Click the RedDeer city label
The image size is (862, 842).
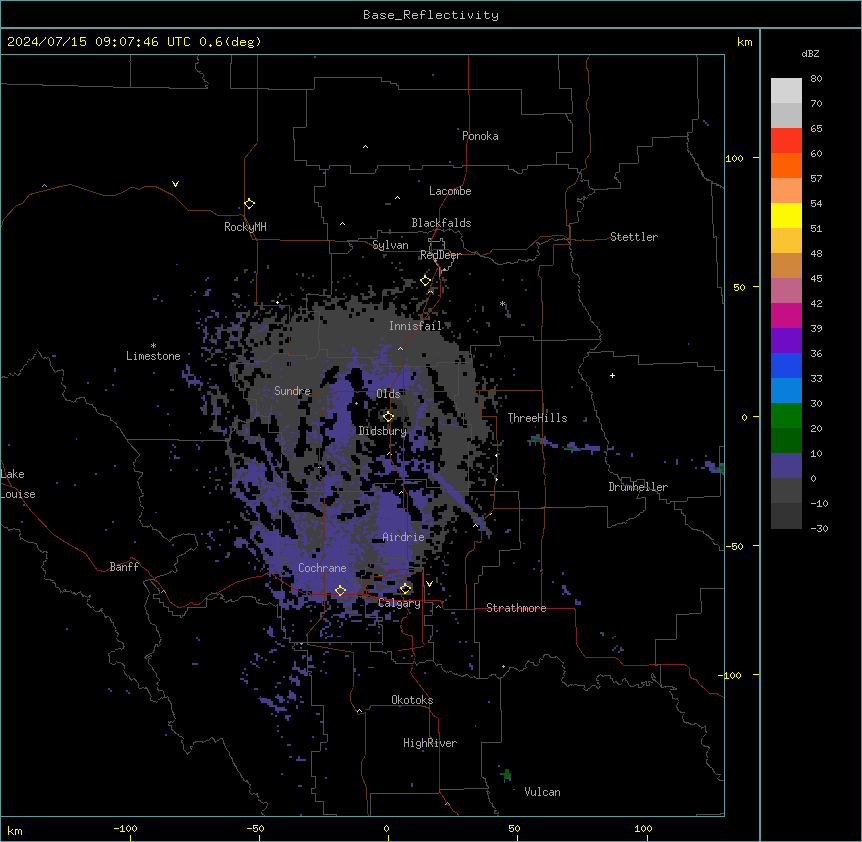[440, 255]
